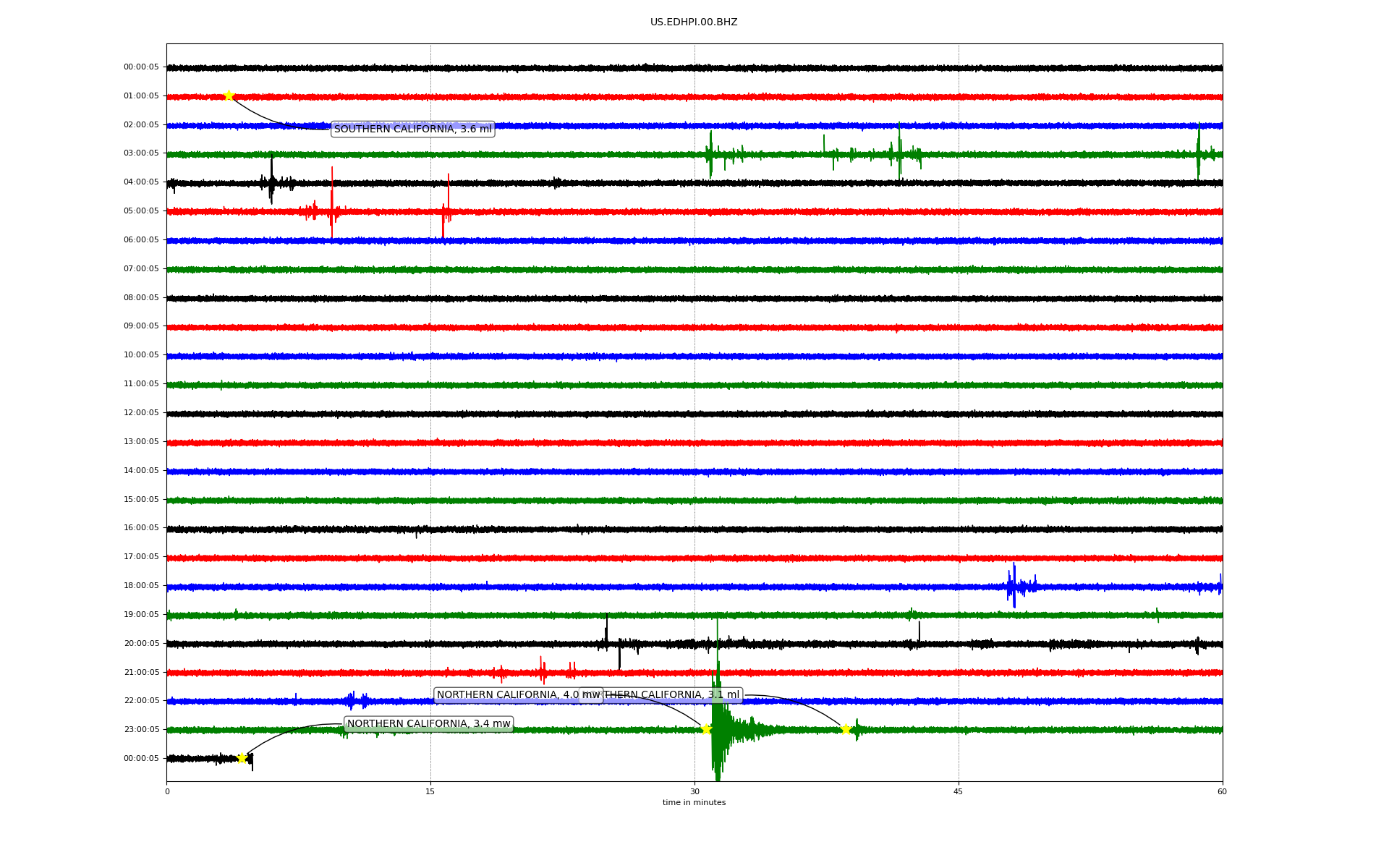Image resolution: width=1389 pixels, height=868 pixels.
Task: Click the 45 tick label on x-axis
Action: pyautogui.click(x=959, y=791)
